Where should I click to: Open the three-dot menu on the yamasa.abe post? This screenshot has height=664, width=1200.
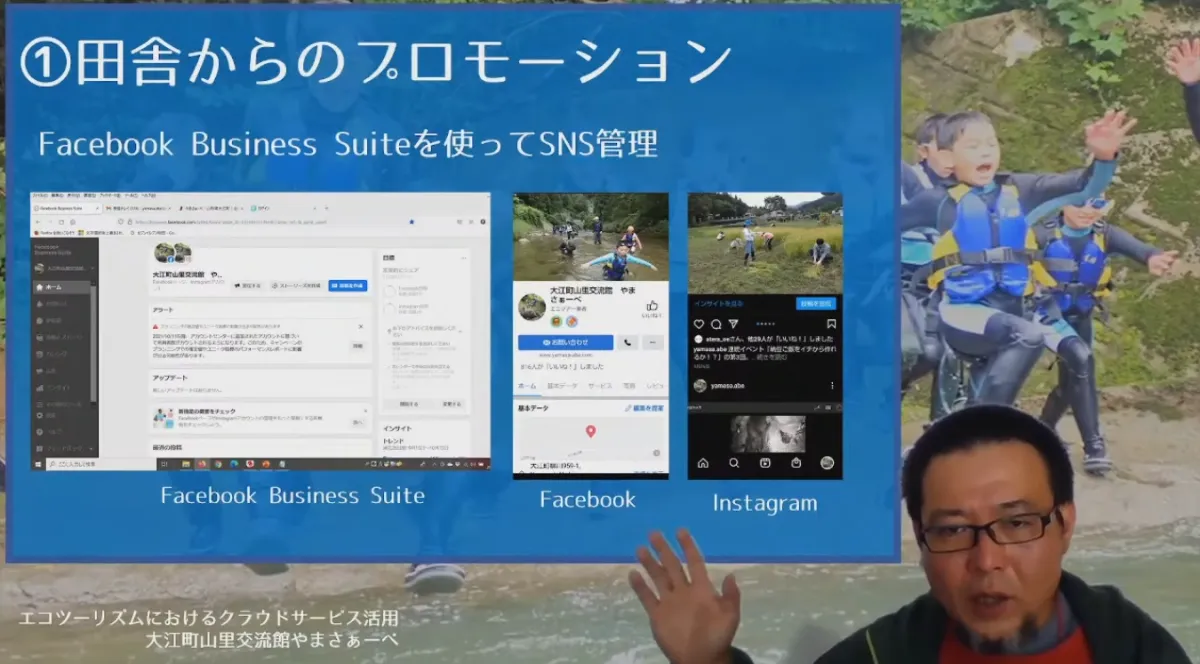tap(832, 385)
